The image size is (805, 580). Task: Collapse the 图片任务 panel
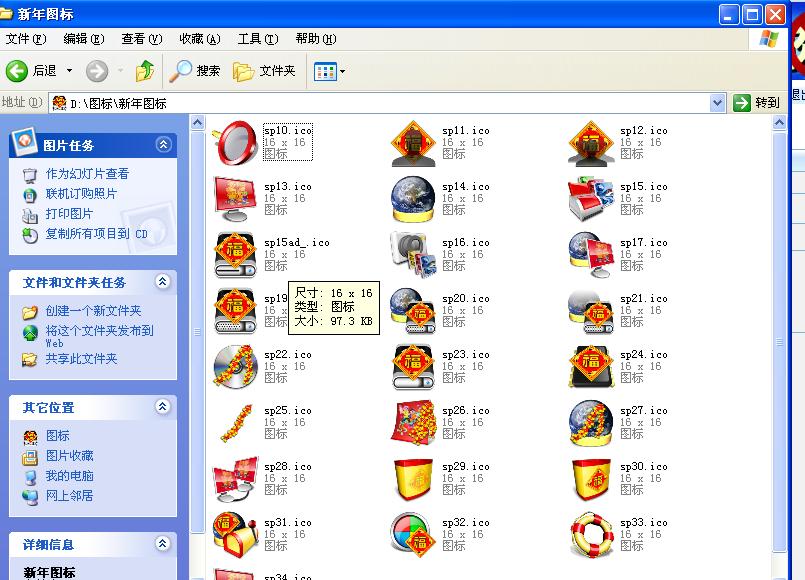163,145
